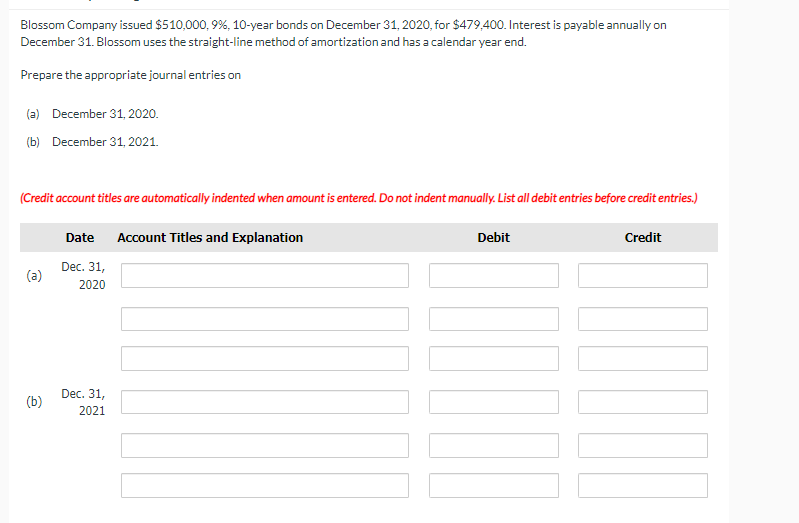Viewport: 799px width, 523px height.
Task: Select the credit field in entry (a) second row
Action: coord(643,319)
